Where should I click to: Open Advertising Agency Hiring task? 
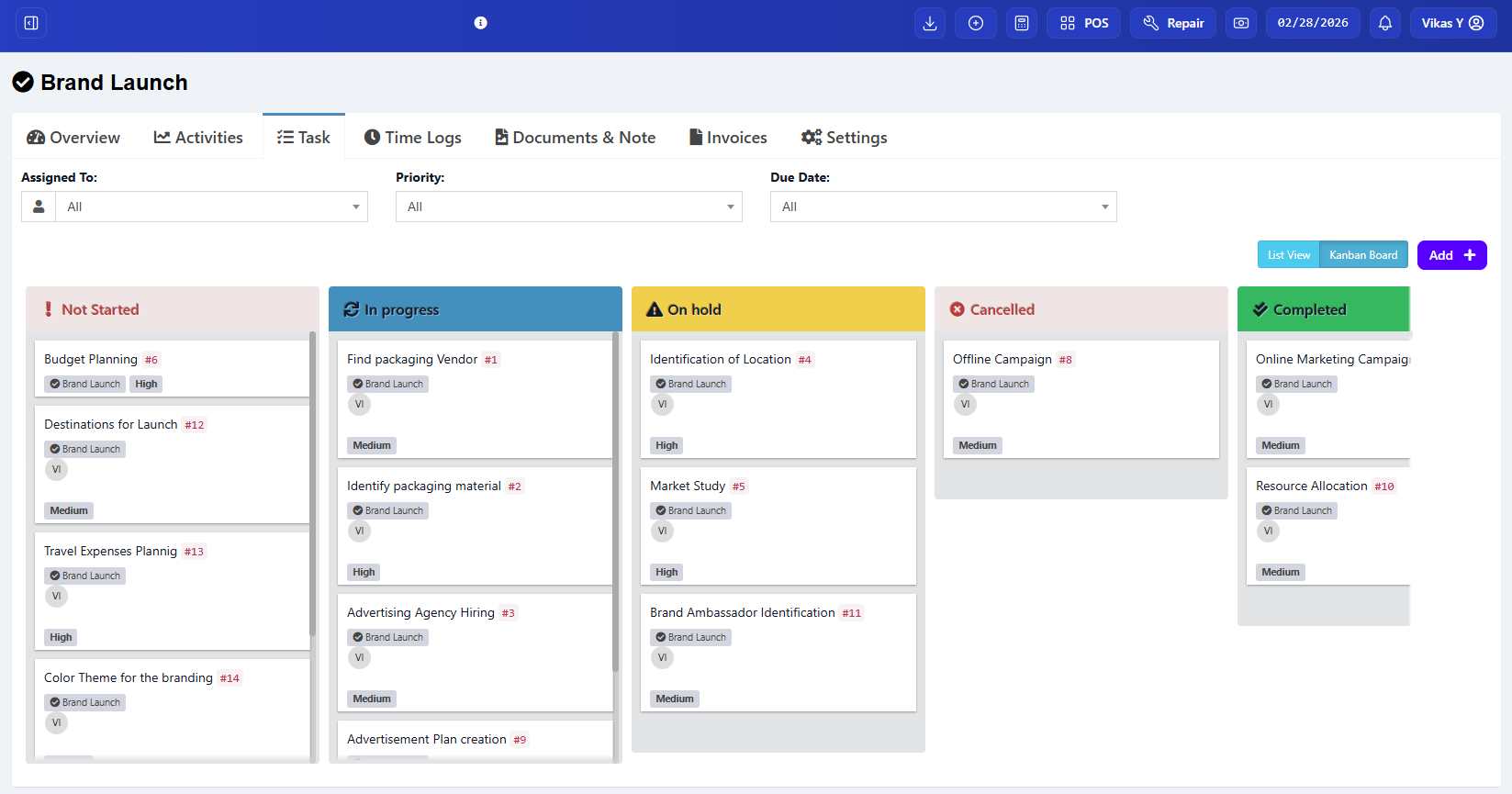click(x=420, y=612)
